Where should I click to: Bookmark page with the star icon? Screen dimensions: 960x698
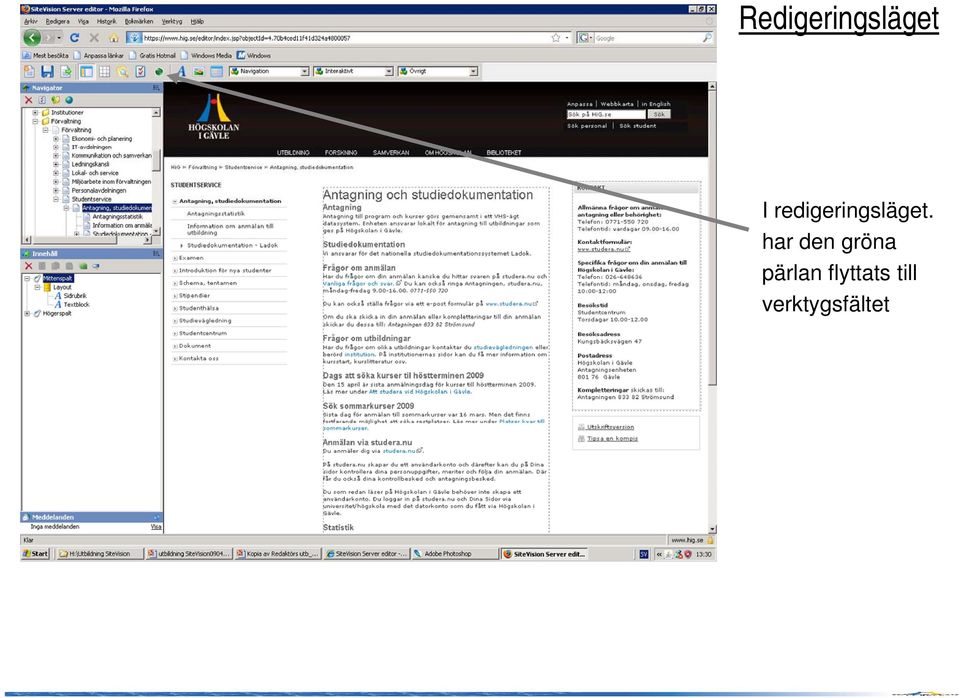[x=555, y=38]
